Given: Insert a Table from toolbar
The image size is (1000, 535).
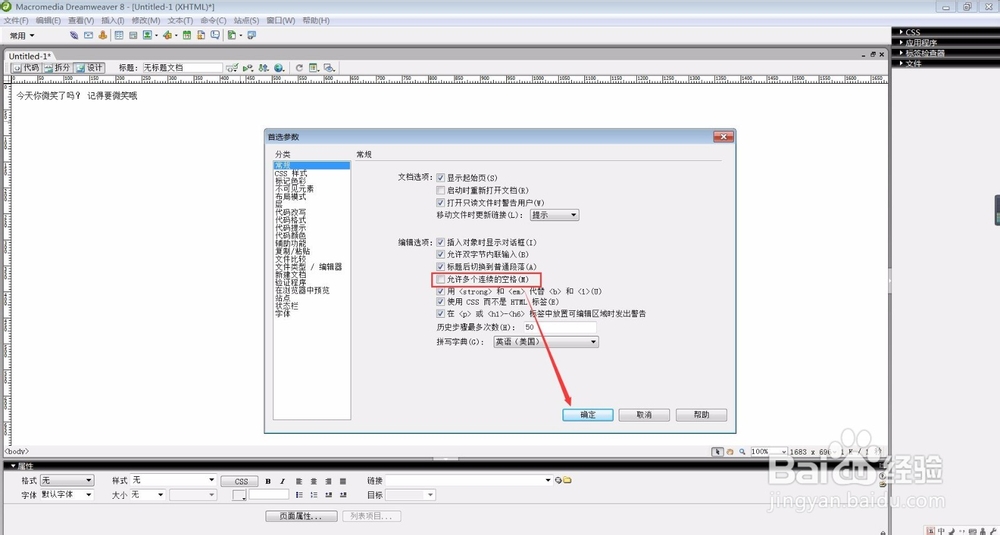Looking at the screenshot, I should [119, 35].
